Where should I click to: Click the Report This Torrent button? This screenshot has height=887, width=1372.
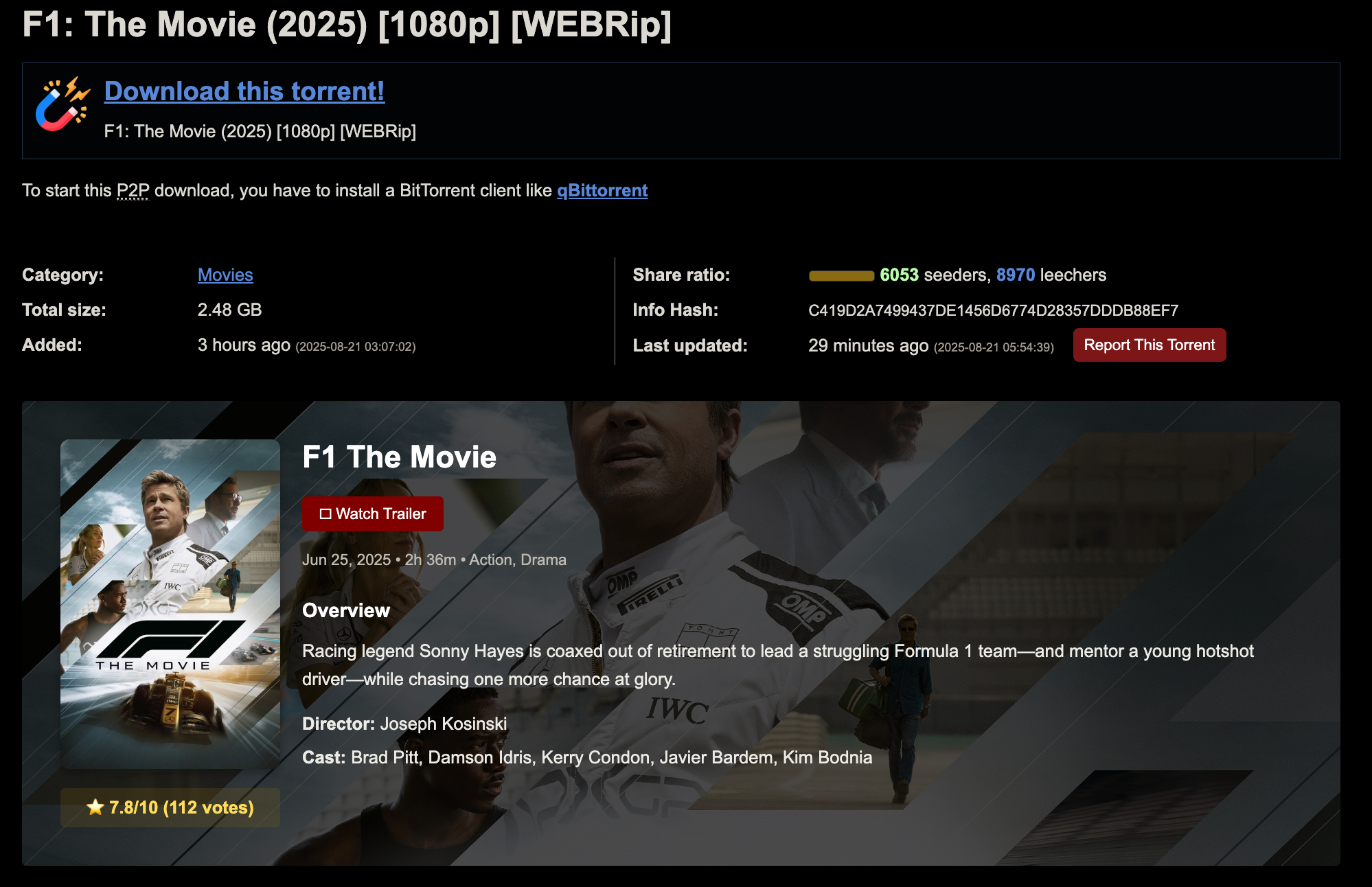[1150, 345]
